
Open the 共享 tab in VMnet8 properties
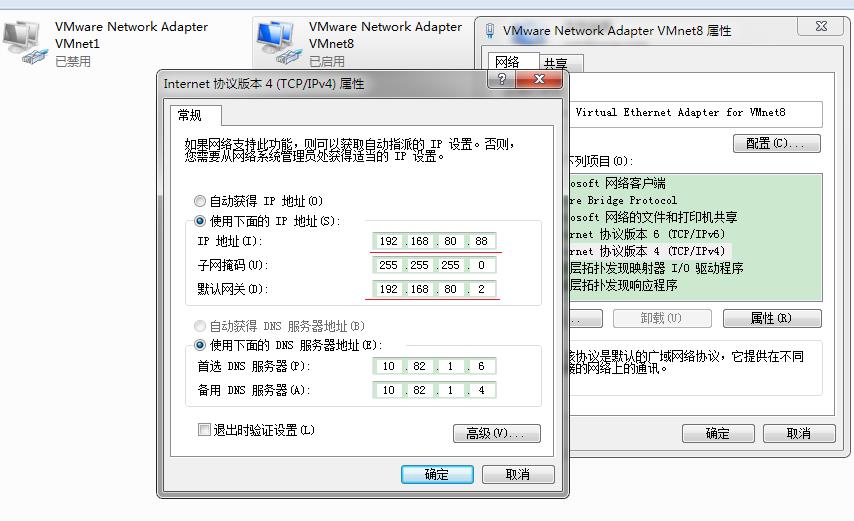pos(556,64)
